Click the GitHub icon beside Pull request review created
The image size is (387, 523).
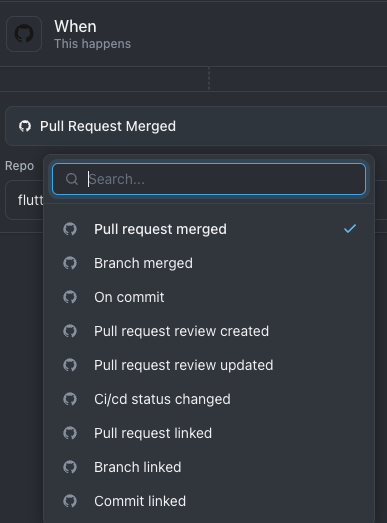click(70, 331)
